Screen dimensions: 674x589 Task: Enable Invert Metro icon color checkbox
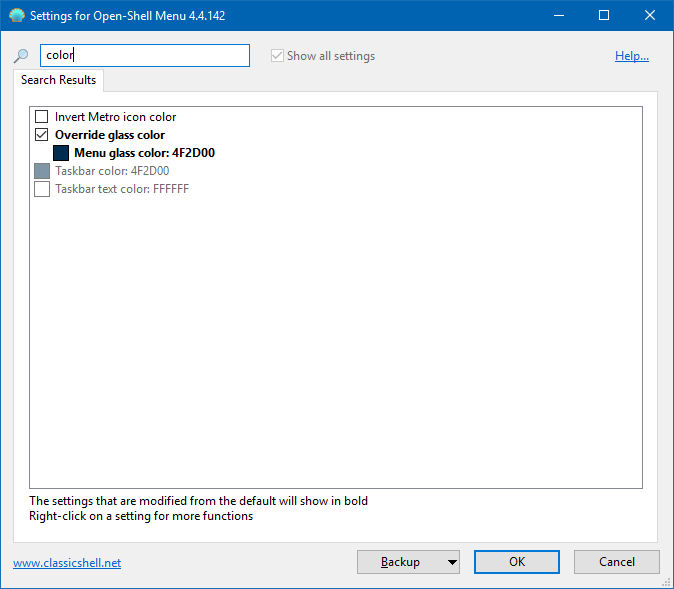42,117
